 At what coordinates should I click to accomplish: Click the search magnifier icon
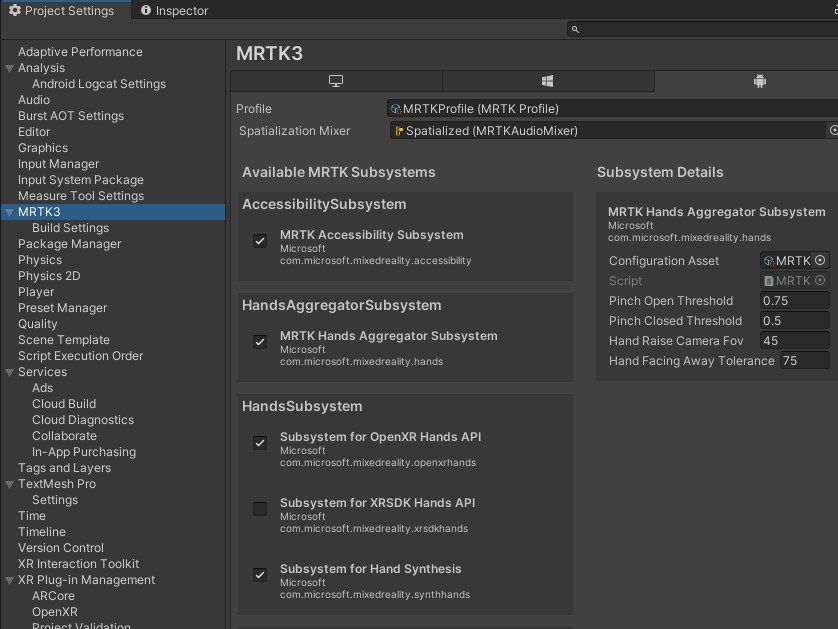click(x=575, y=29)
